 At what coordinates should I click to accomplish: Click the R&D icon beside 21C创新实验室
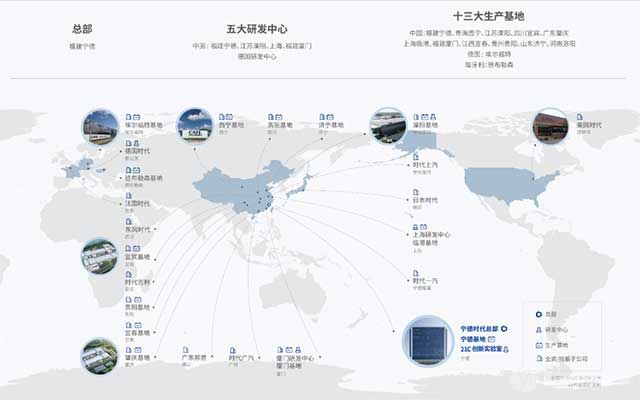coord(506,349)
